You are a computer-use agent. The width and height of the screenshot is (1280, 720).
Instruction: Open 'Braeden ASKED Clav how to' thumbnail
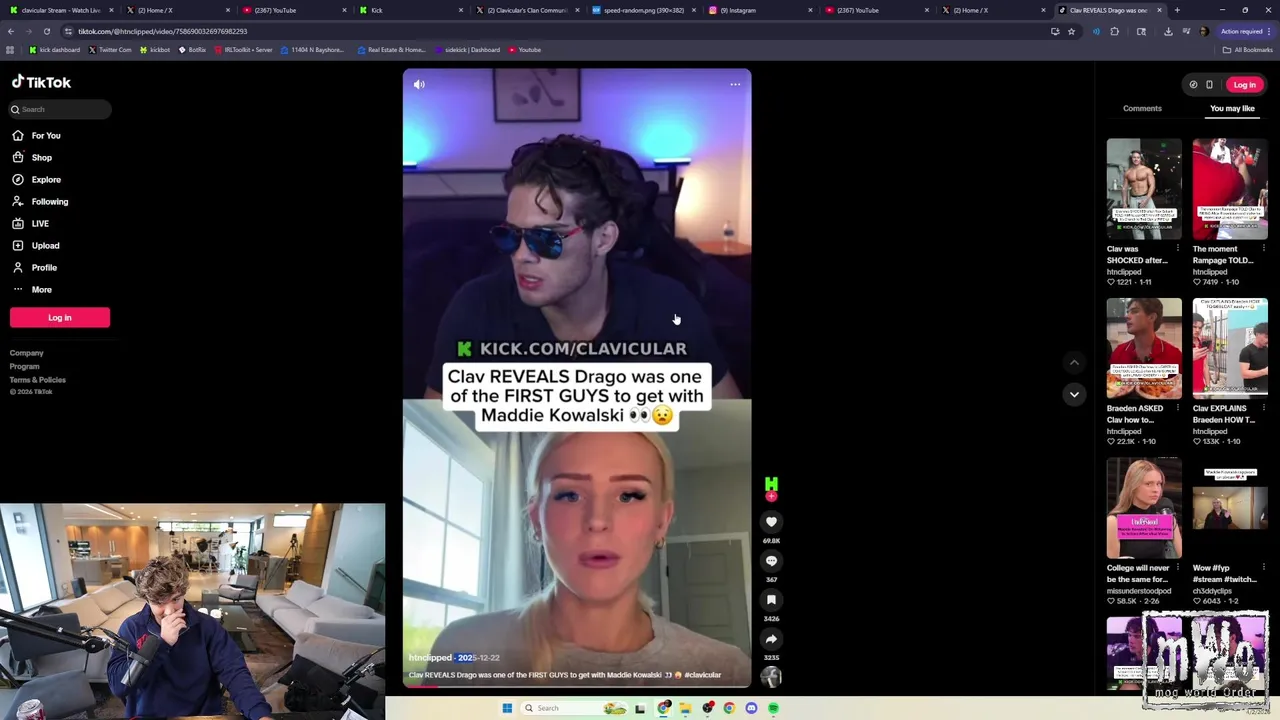[x=1144, y=349]
